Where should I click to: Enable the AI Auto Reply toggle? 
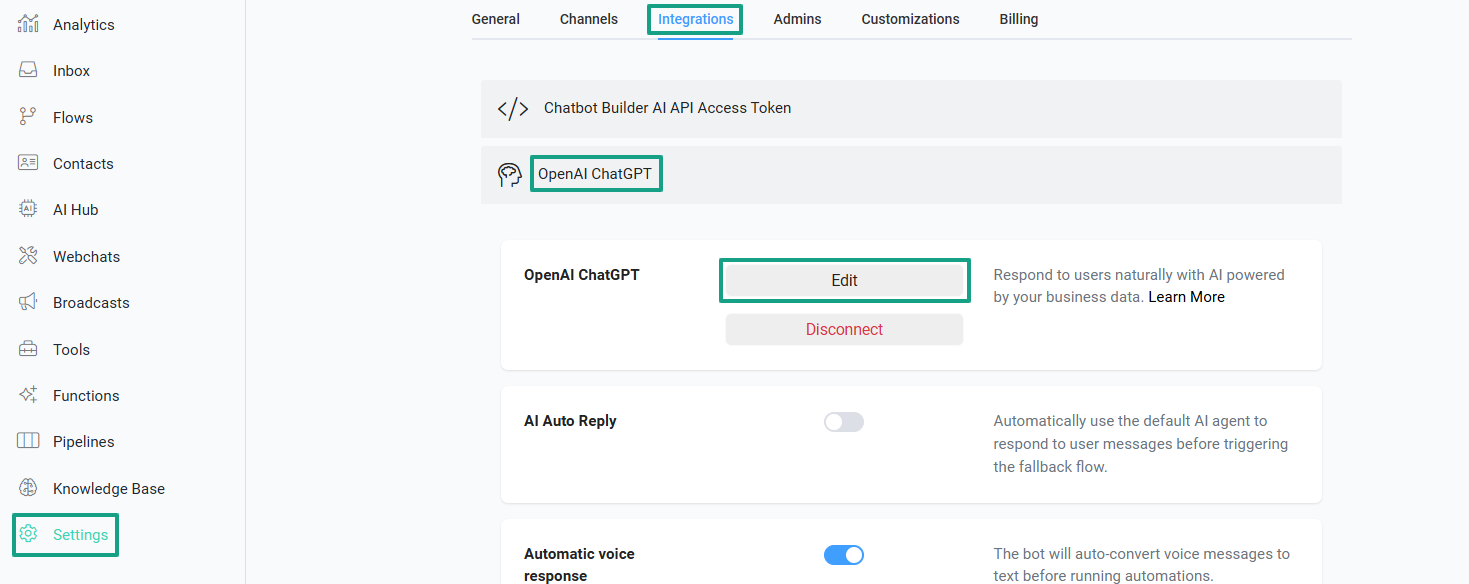coord(844,422)
